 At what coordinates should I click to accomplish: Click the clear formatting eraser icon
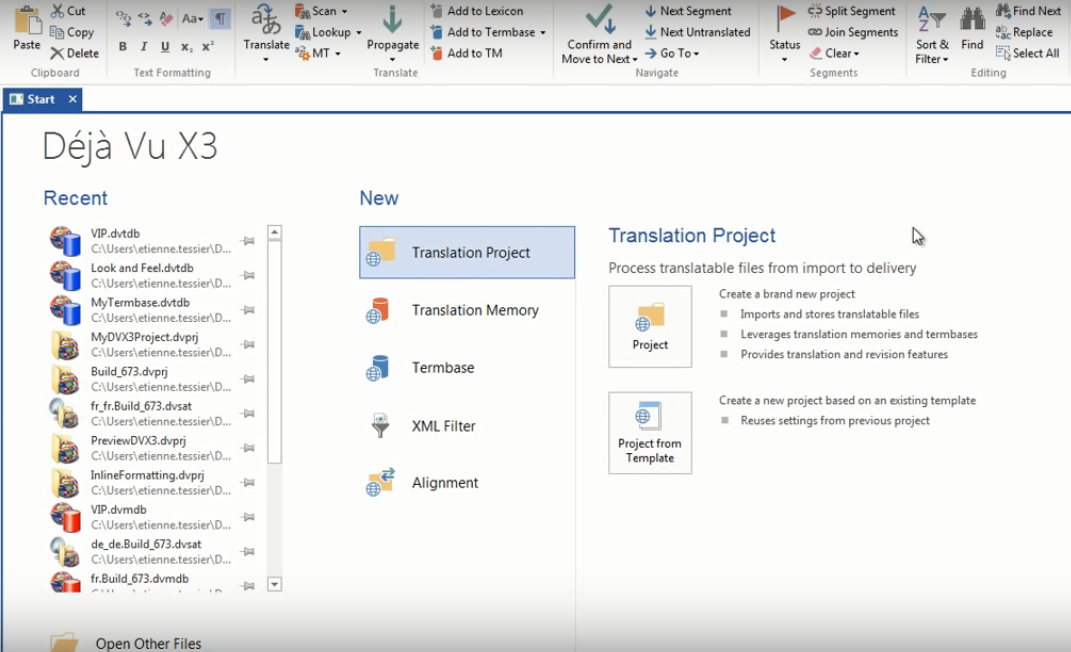click(166, 18)
